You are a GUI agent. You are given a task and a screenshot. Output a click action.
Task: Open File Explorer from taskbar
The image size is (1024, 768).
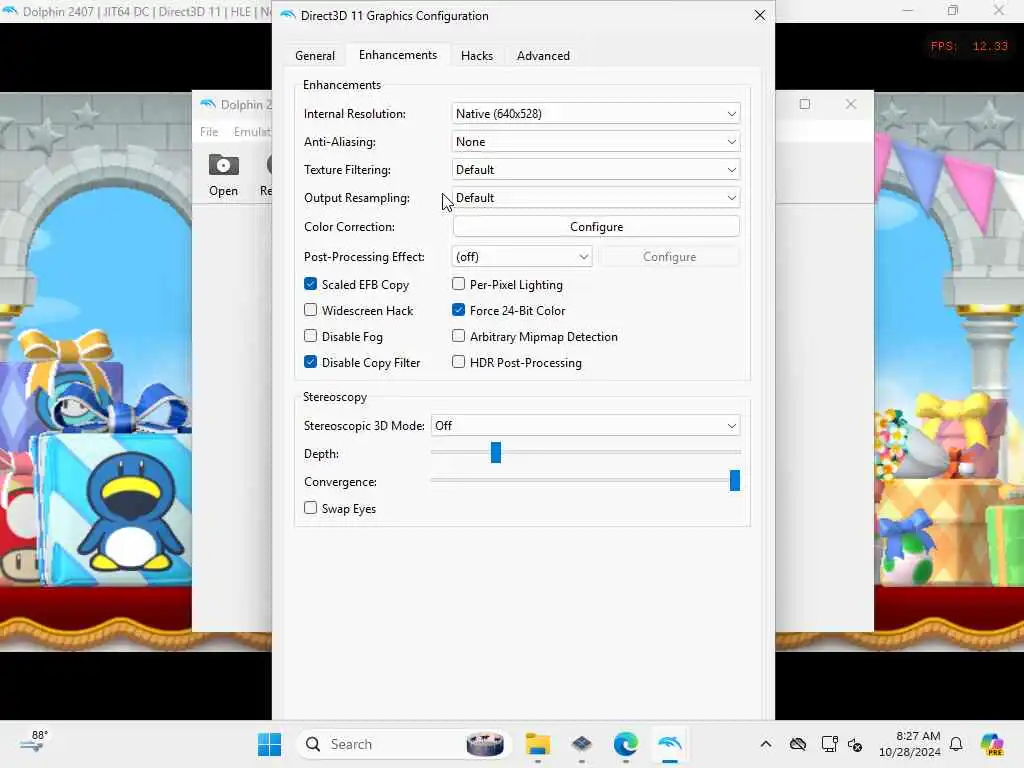click(537, 744)
